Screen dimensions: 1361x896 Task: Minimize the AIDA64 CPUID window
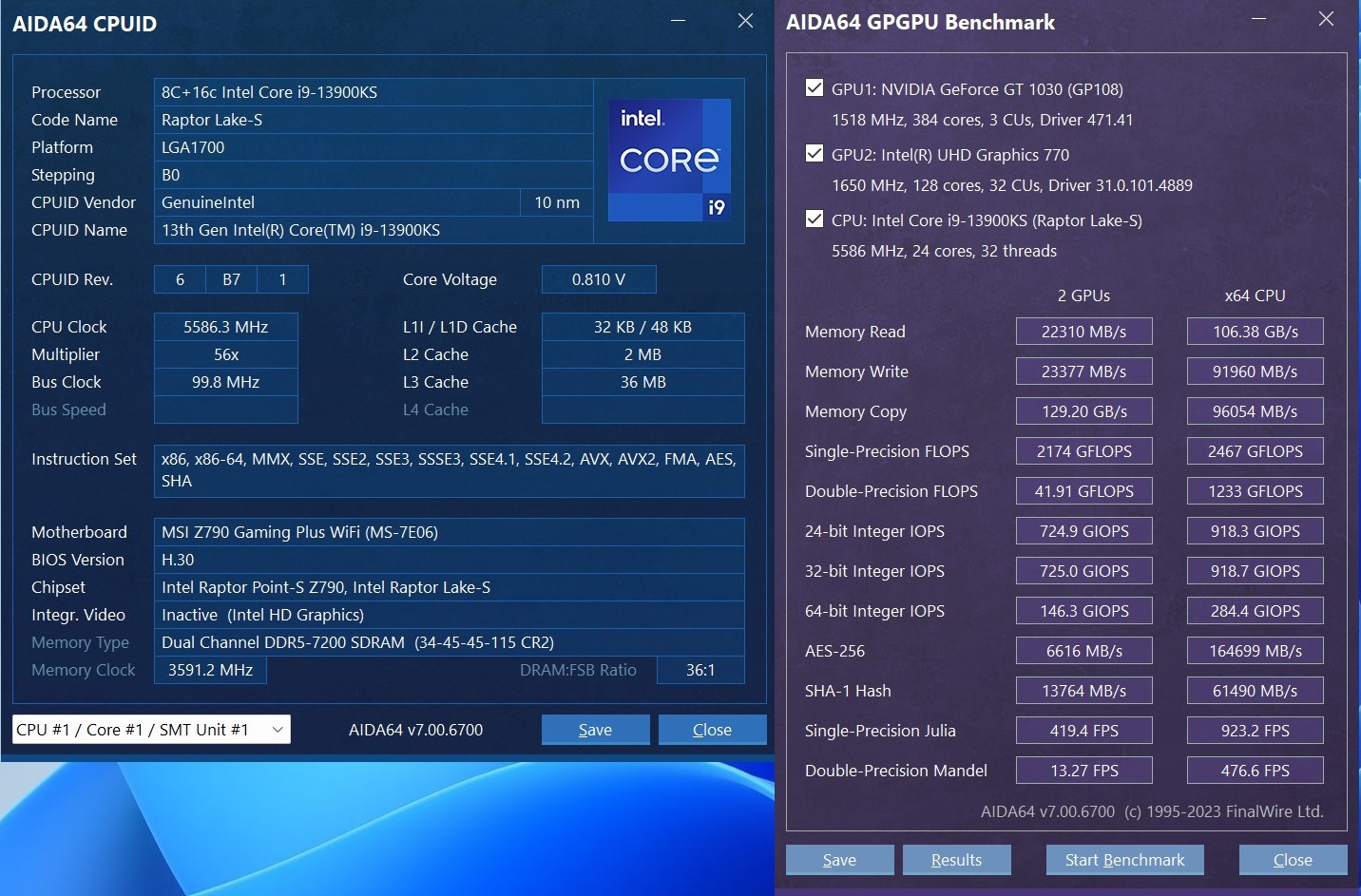click(678, 21)
